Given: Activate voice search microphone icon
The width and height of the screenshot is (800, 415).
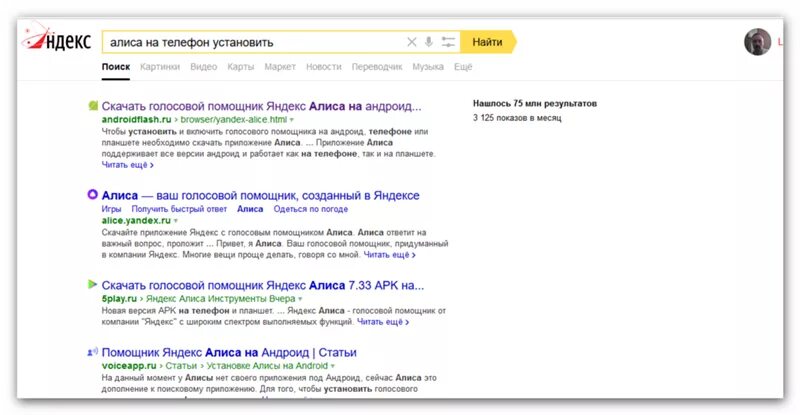Looking at the screenshot, I should point(429,42).
